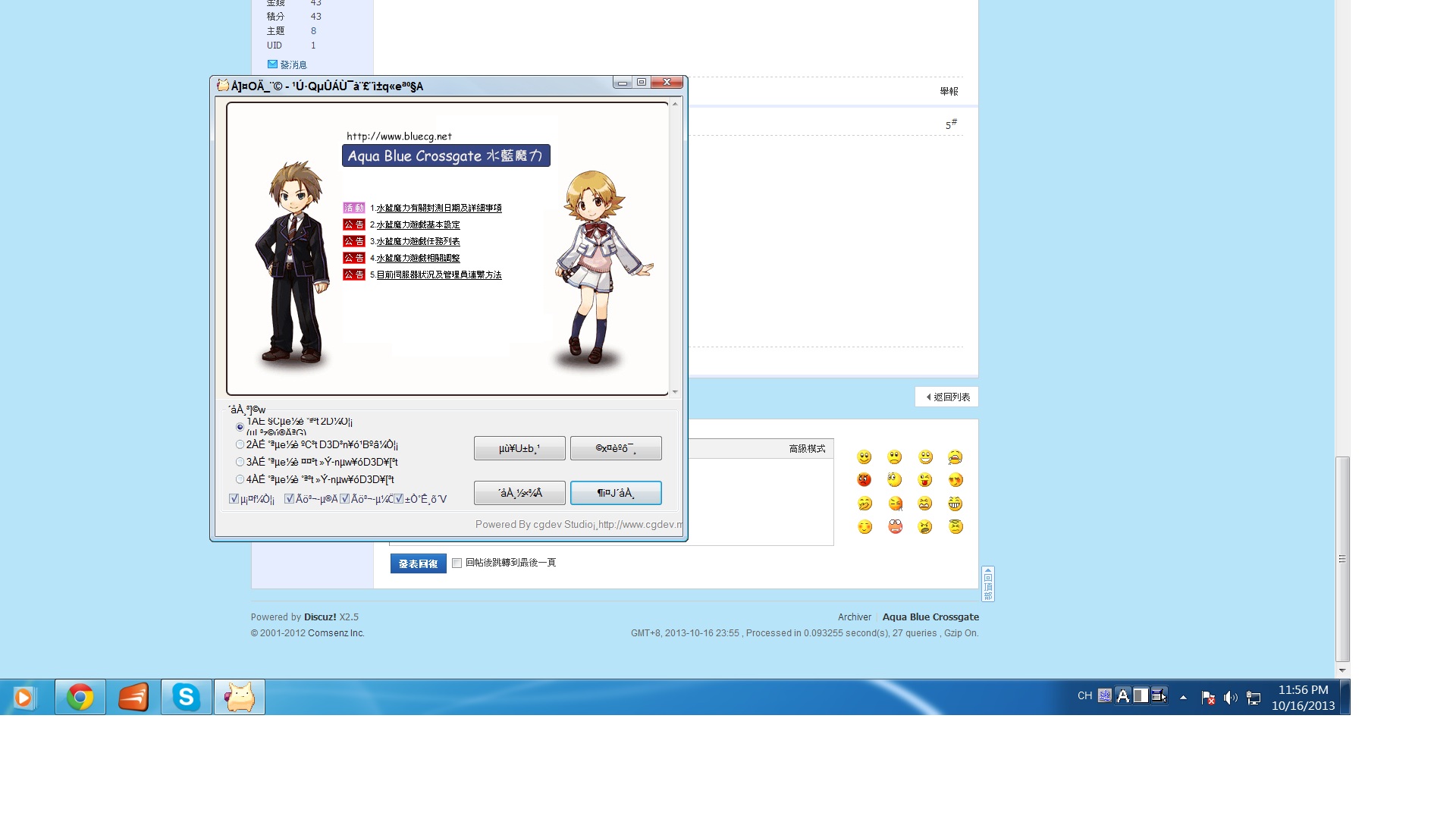Select the radio option starting with 4ÀÉ

click(240, 479)
